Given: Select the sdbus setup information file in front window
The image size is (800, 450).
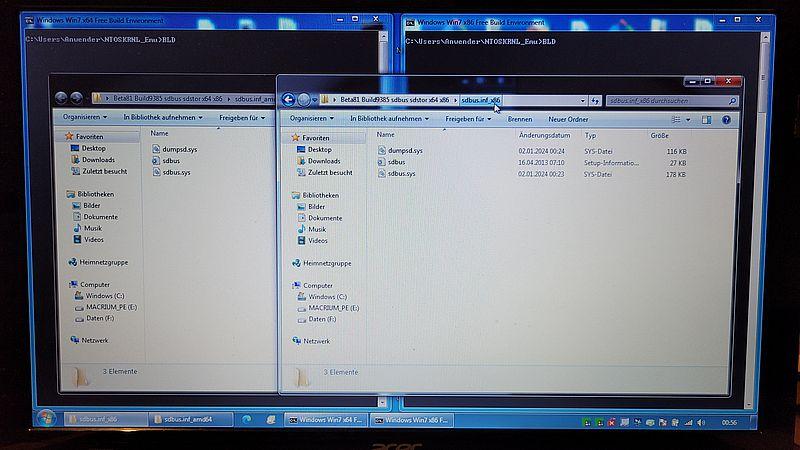Looking at the screenshot, I should (x=391, y=162).
